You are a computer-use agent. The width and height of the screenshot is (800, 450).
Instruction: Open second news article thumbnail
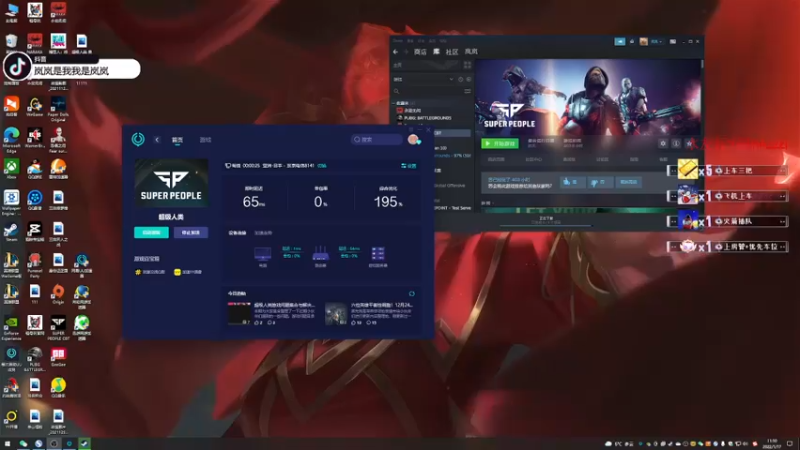click(x=336, y=313)
